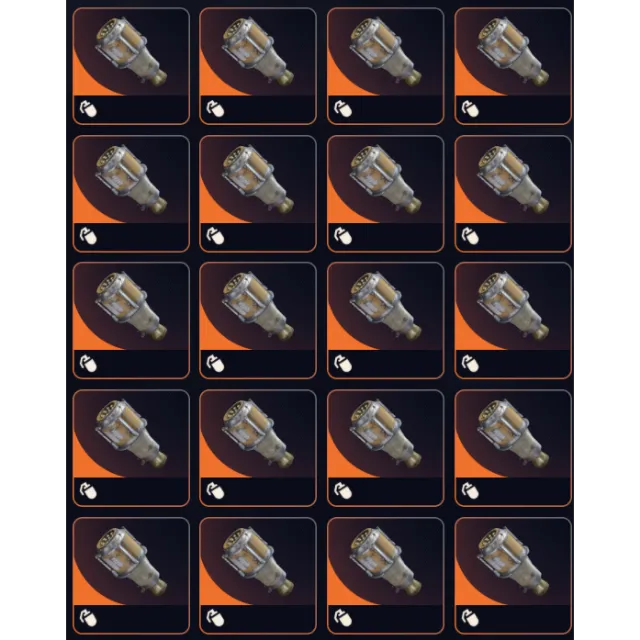Click mouse icon on bottom row's second card
This screenshot has width=640, height=640.
(x=216, y=618)
